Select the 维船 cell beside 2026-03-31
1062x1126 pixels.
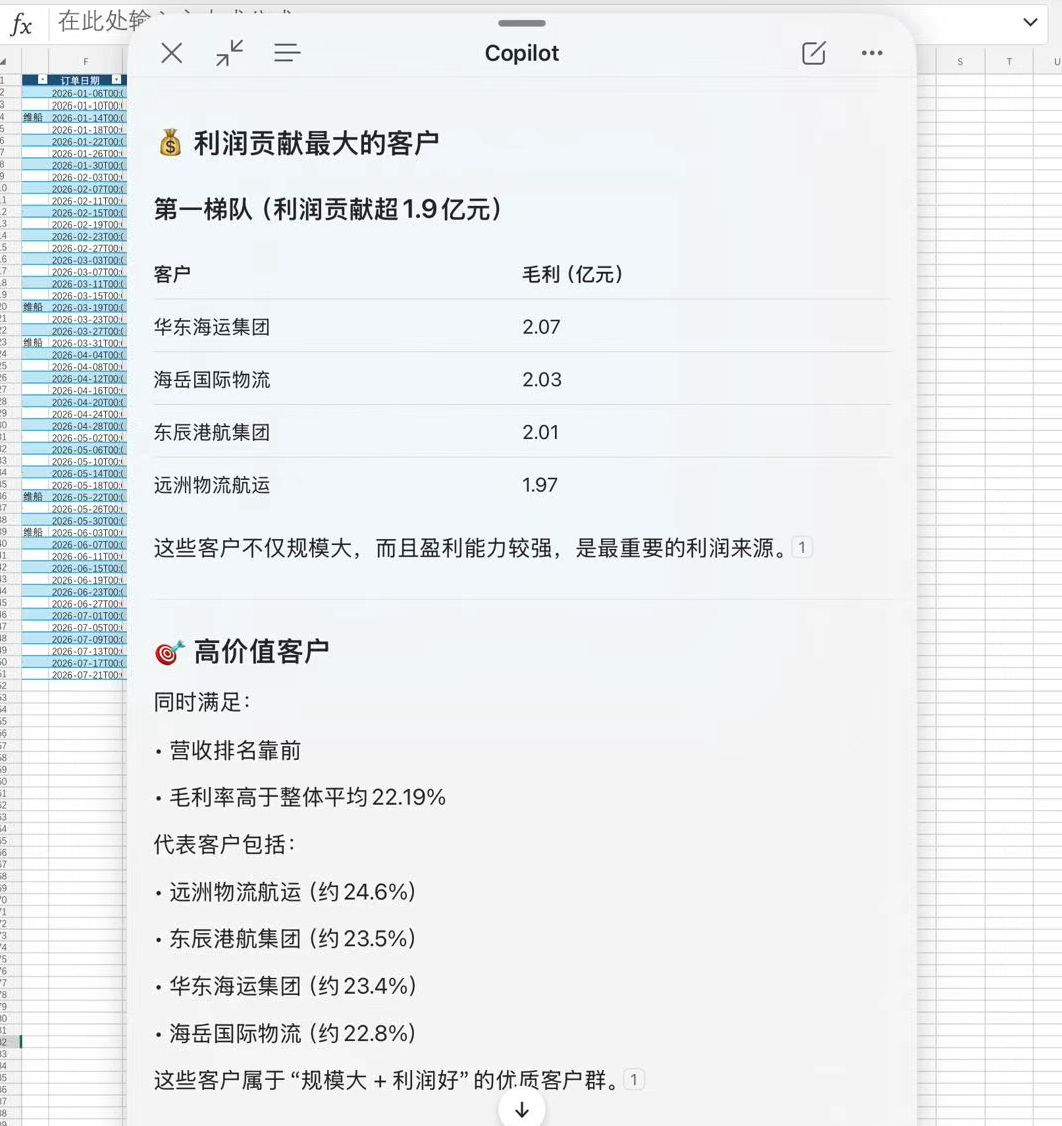pyautogui.click(x=33, y=343)
